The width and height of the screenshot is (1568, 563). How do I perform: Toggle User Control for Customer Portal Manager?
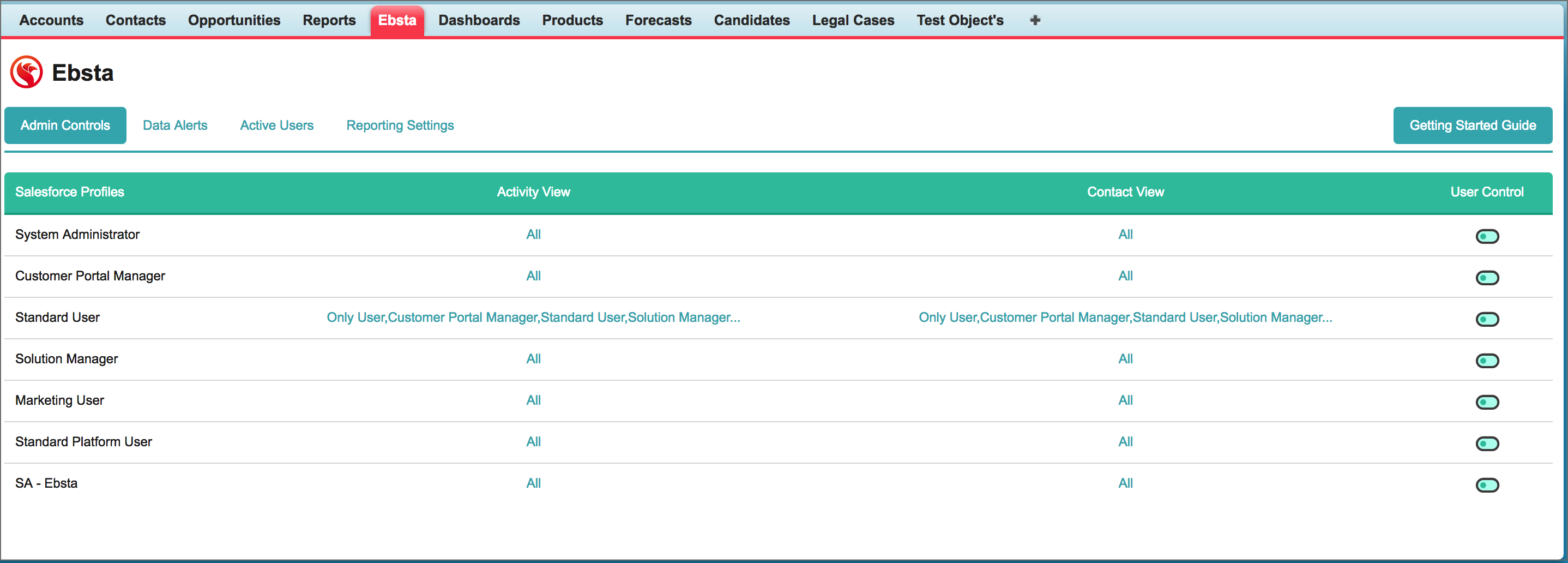1486,278
